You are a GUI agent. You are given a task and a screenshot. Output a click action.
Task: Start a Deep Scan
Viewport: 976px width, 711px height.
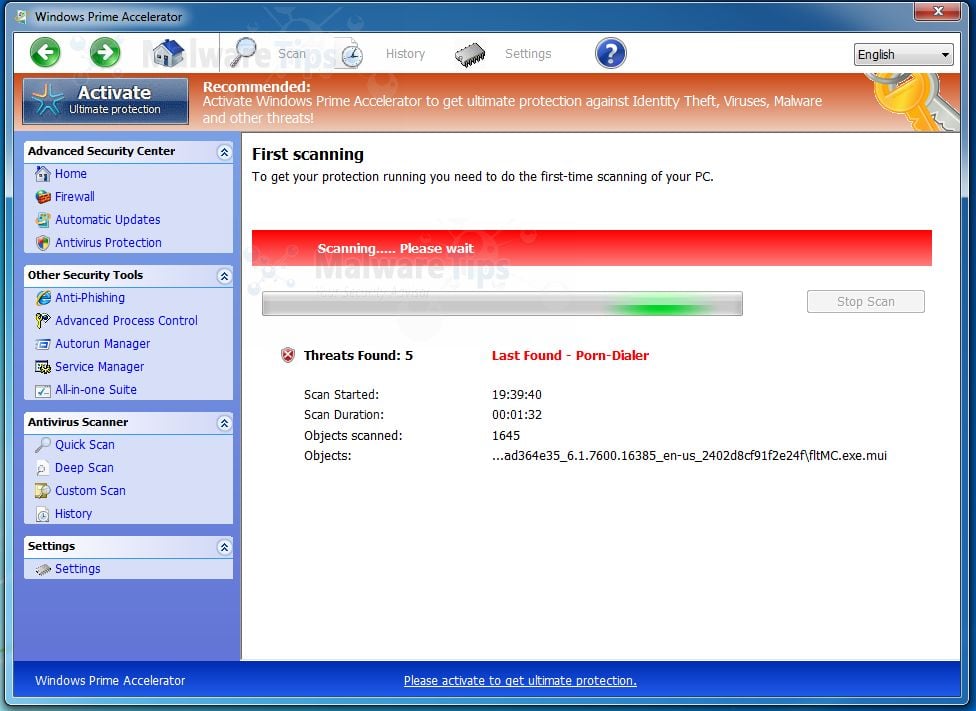point(84,468)
